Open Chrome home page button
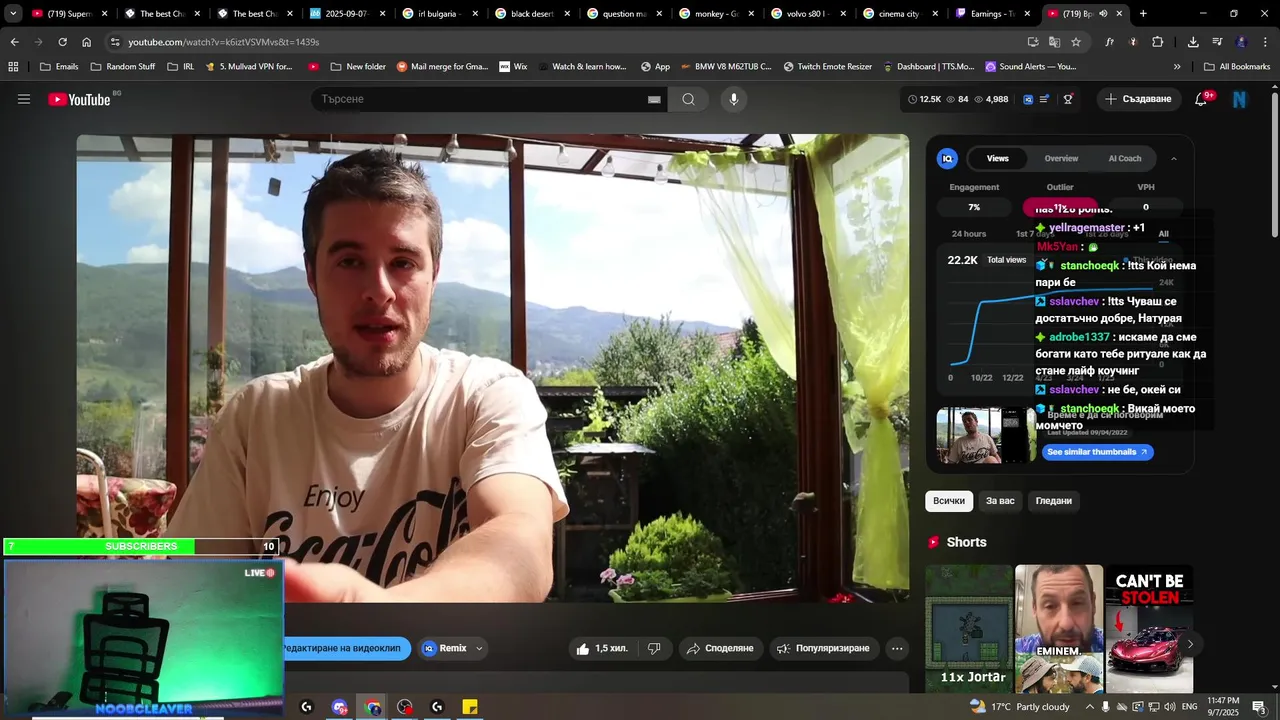The width and height of the screenshot is (1280, 720). point(86,42)
